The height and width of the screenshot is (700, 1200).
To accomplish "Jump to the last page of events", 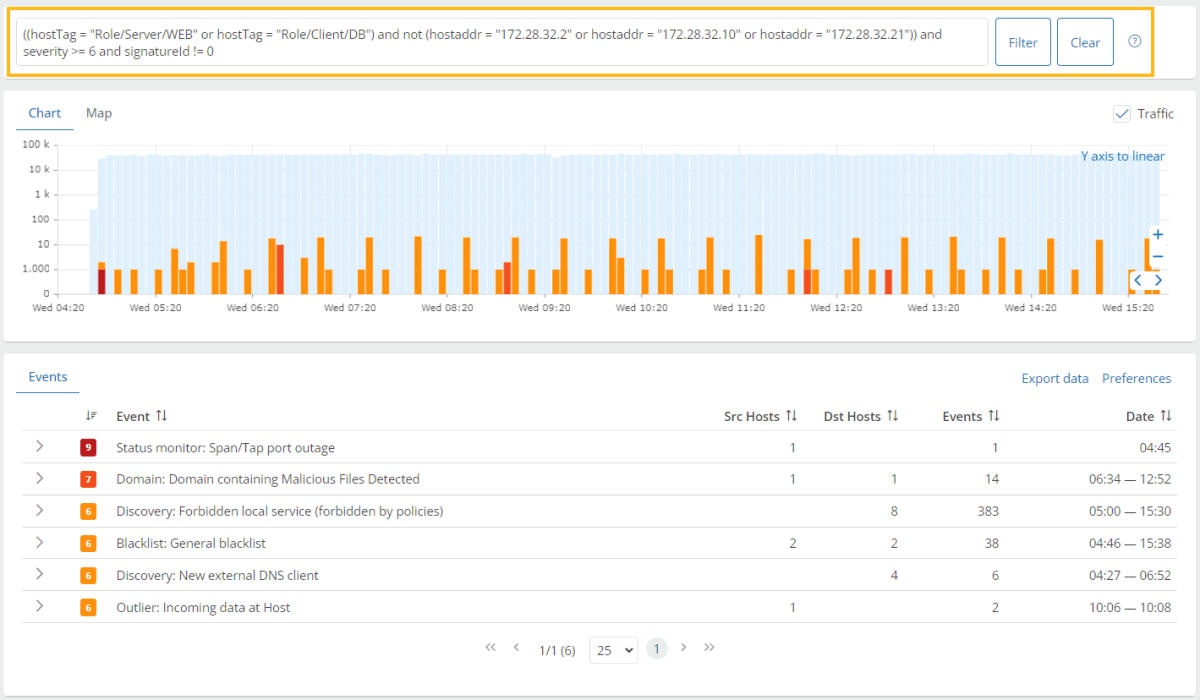I will (x=709, y=648).
